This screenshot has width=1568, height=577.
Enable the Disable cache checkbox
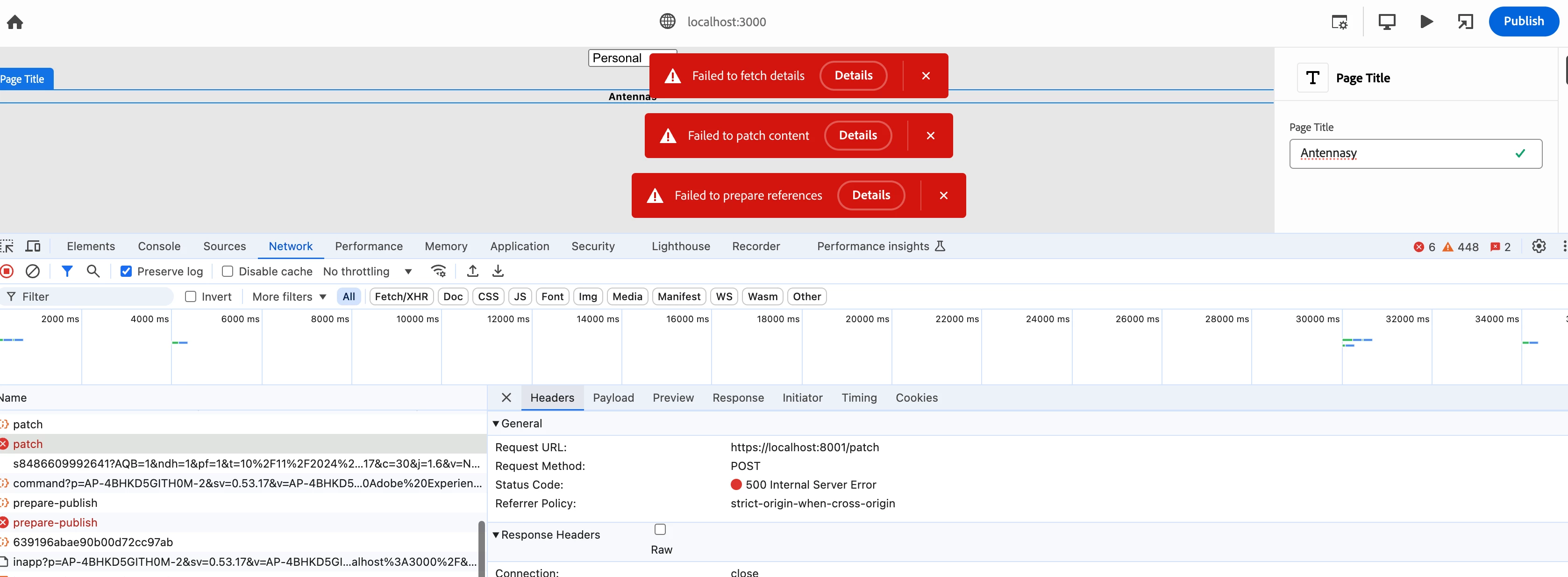coord(228,271)
